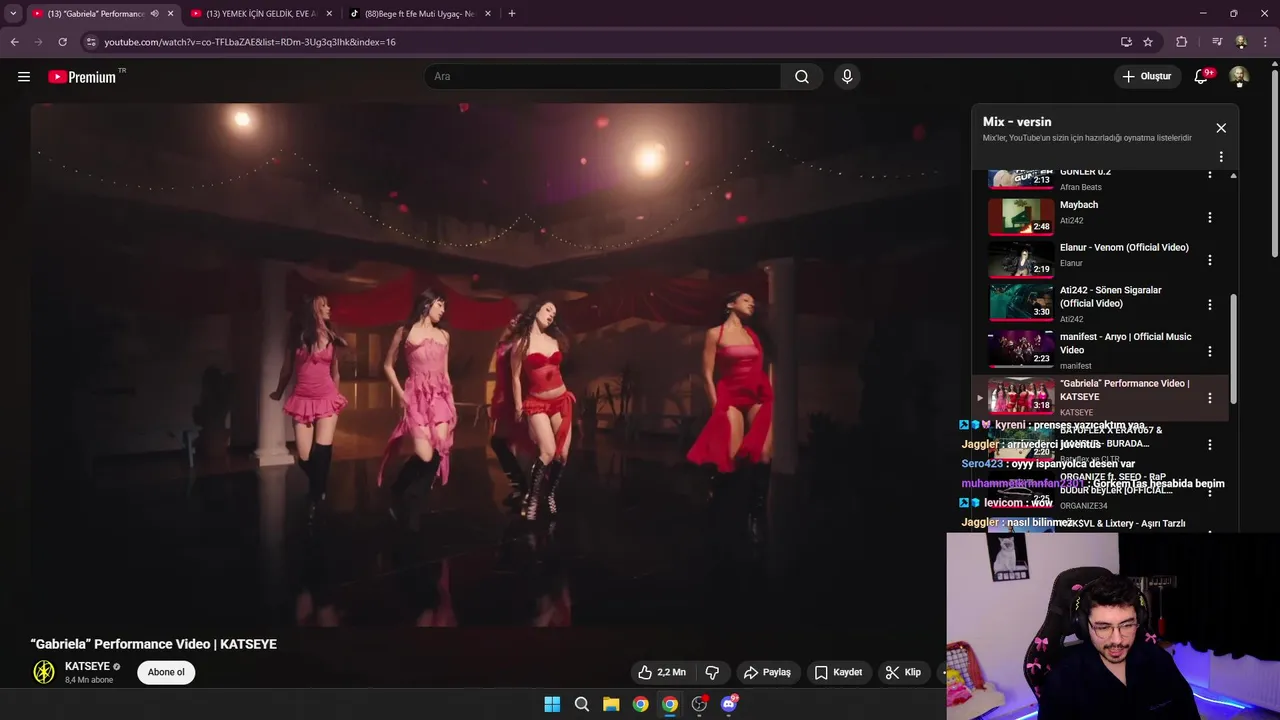
Task: Open options for Elanur - Venom item
Action: (1210, 260)
